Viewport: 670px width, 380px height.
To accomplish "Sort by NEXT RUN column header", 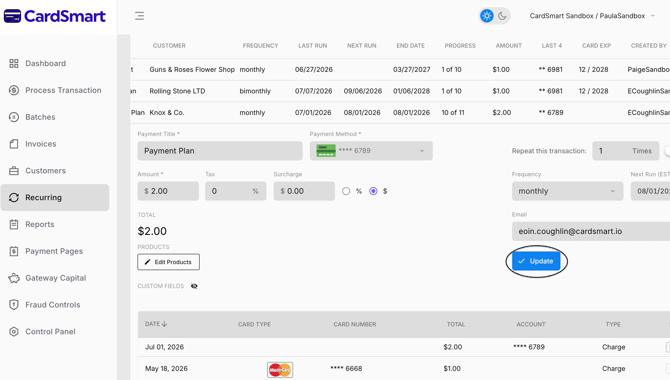I will pos(361,46).
